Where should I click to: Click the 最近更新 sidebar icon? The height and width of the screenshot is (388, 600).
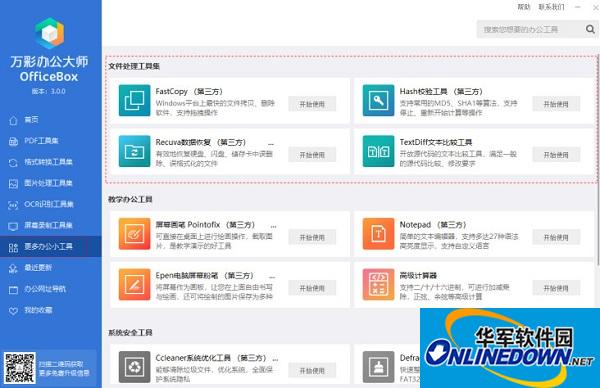(x=13, y=269)
